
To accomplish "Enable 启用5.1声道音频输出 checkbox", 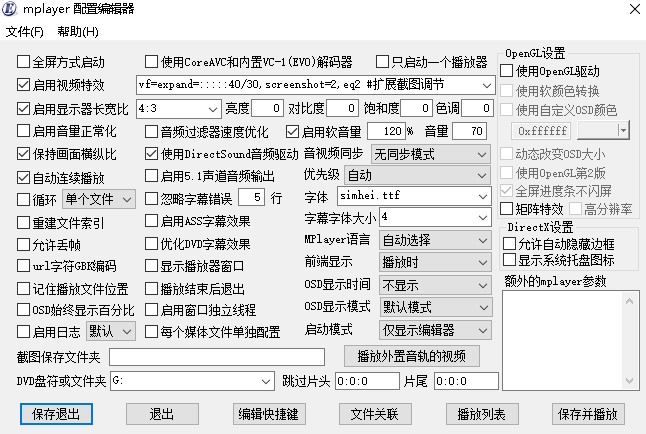I will click(151, 176).
